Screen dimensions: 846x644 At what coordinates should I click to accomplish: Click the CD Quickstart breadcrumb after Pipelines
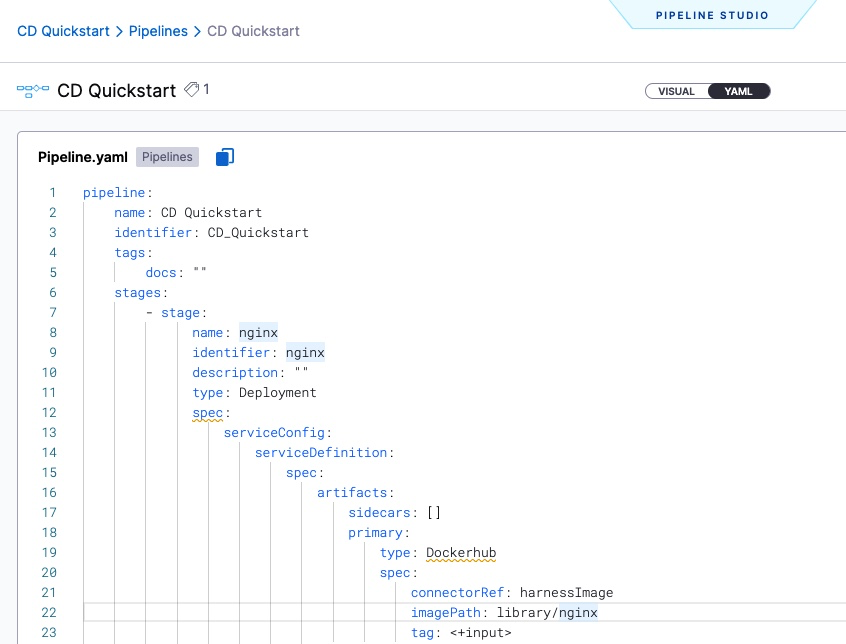click(252, 31)
